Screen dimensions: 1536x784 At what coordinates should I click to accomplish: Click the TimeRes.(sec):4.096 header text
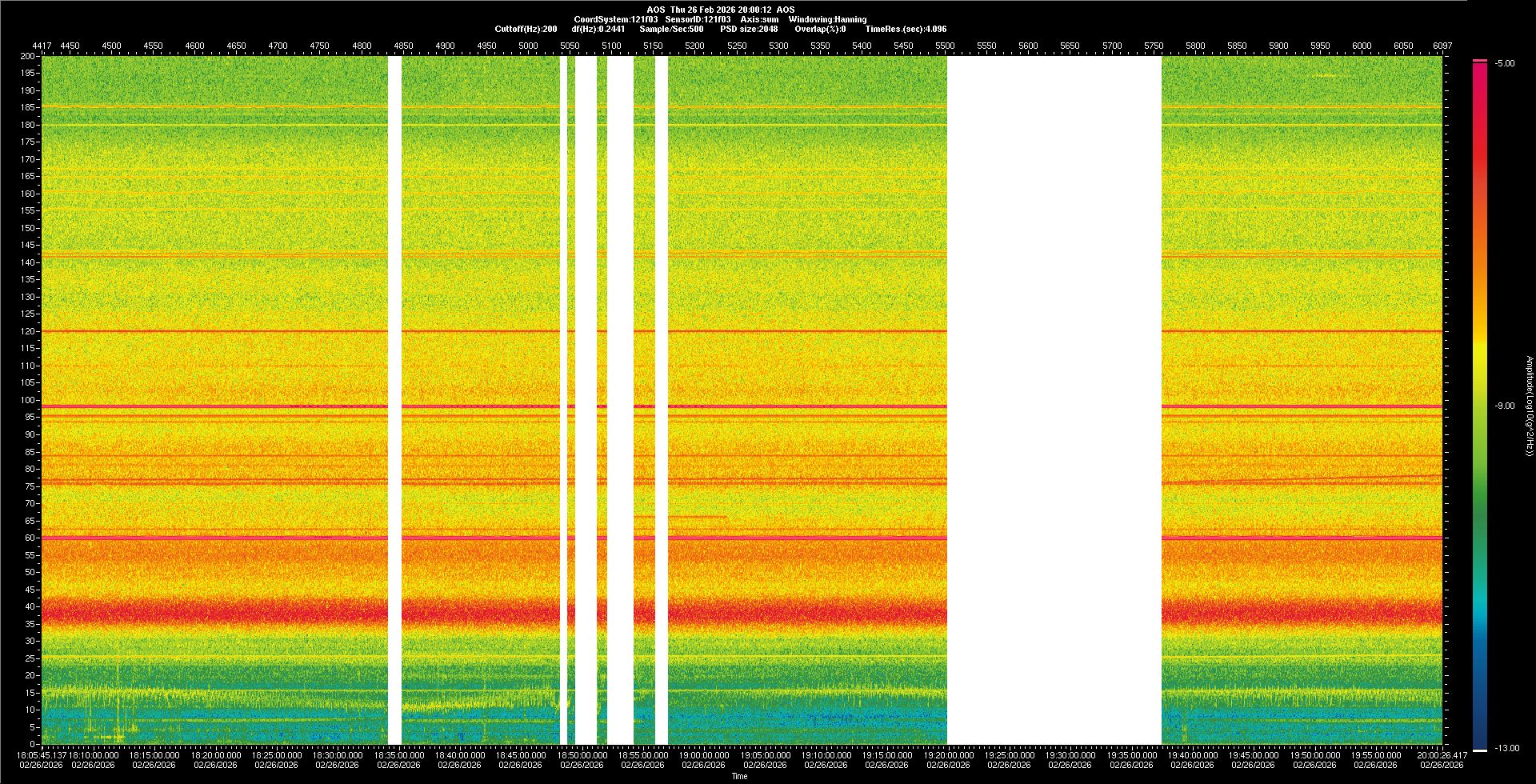click(906, 29)
